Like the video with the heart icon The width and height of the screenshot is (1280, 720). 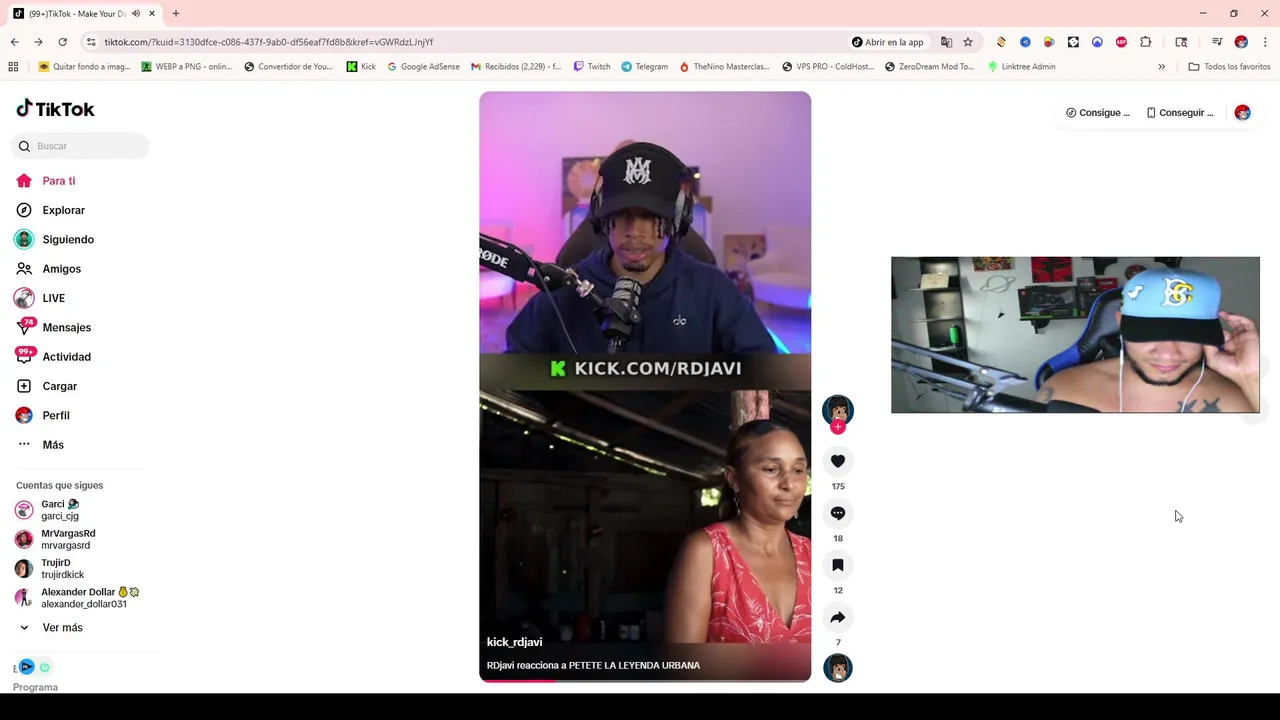[838, 461]
